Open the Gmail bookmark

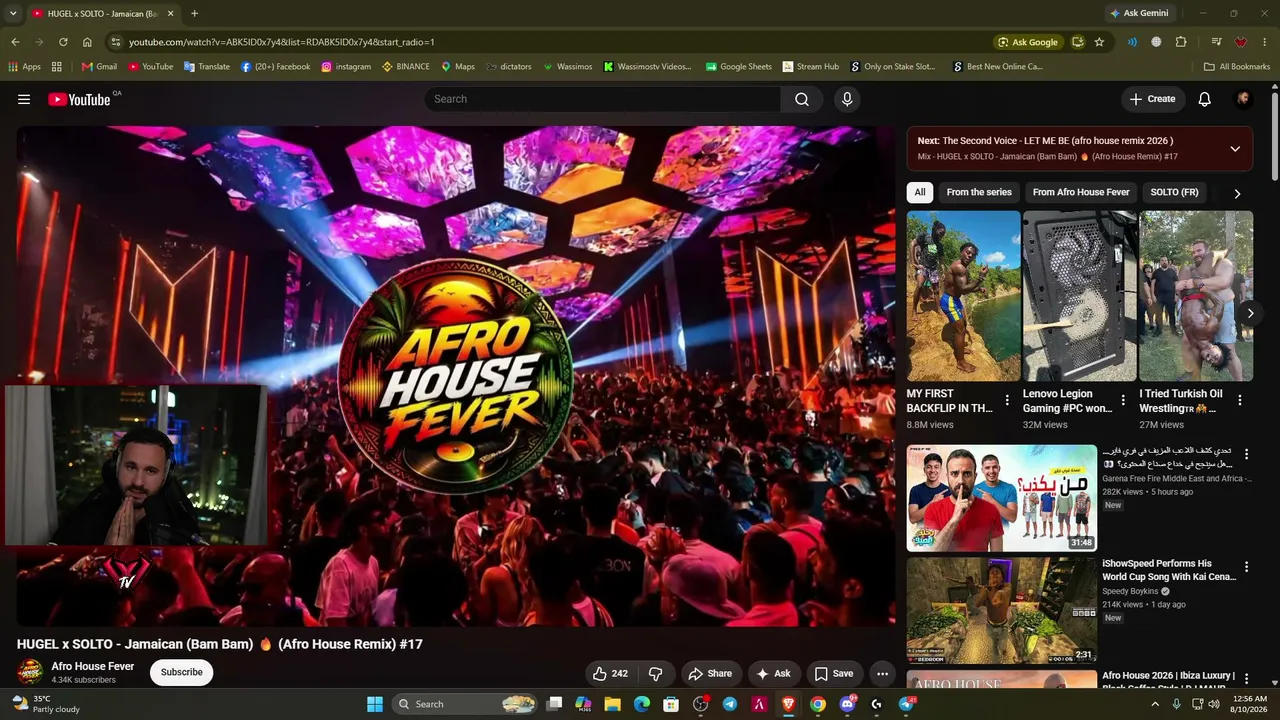[x=99, y=67]
